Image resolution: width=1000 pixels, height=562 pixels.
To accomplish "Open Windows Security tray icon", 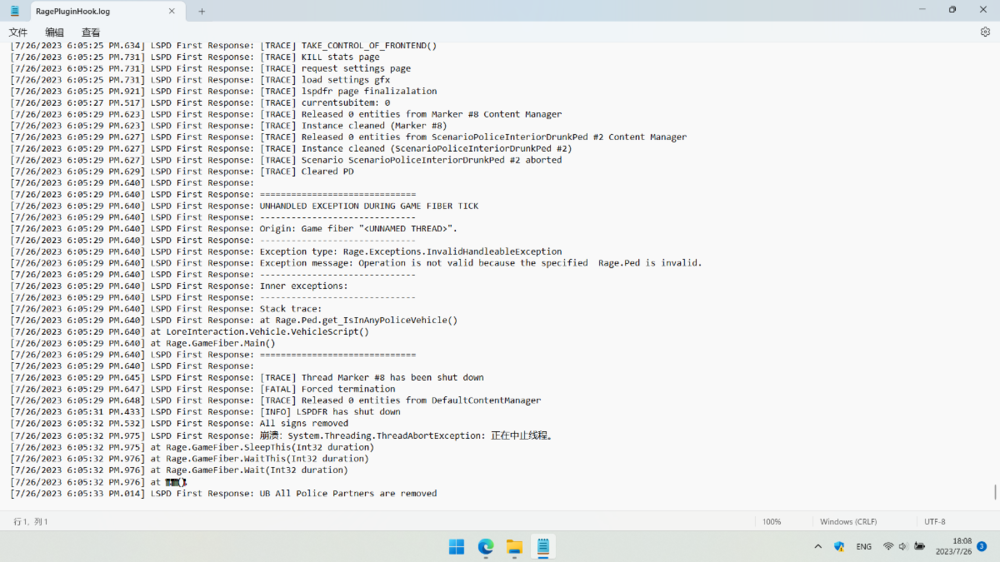I will (839, 547).
